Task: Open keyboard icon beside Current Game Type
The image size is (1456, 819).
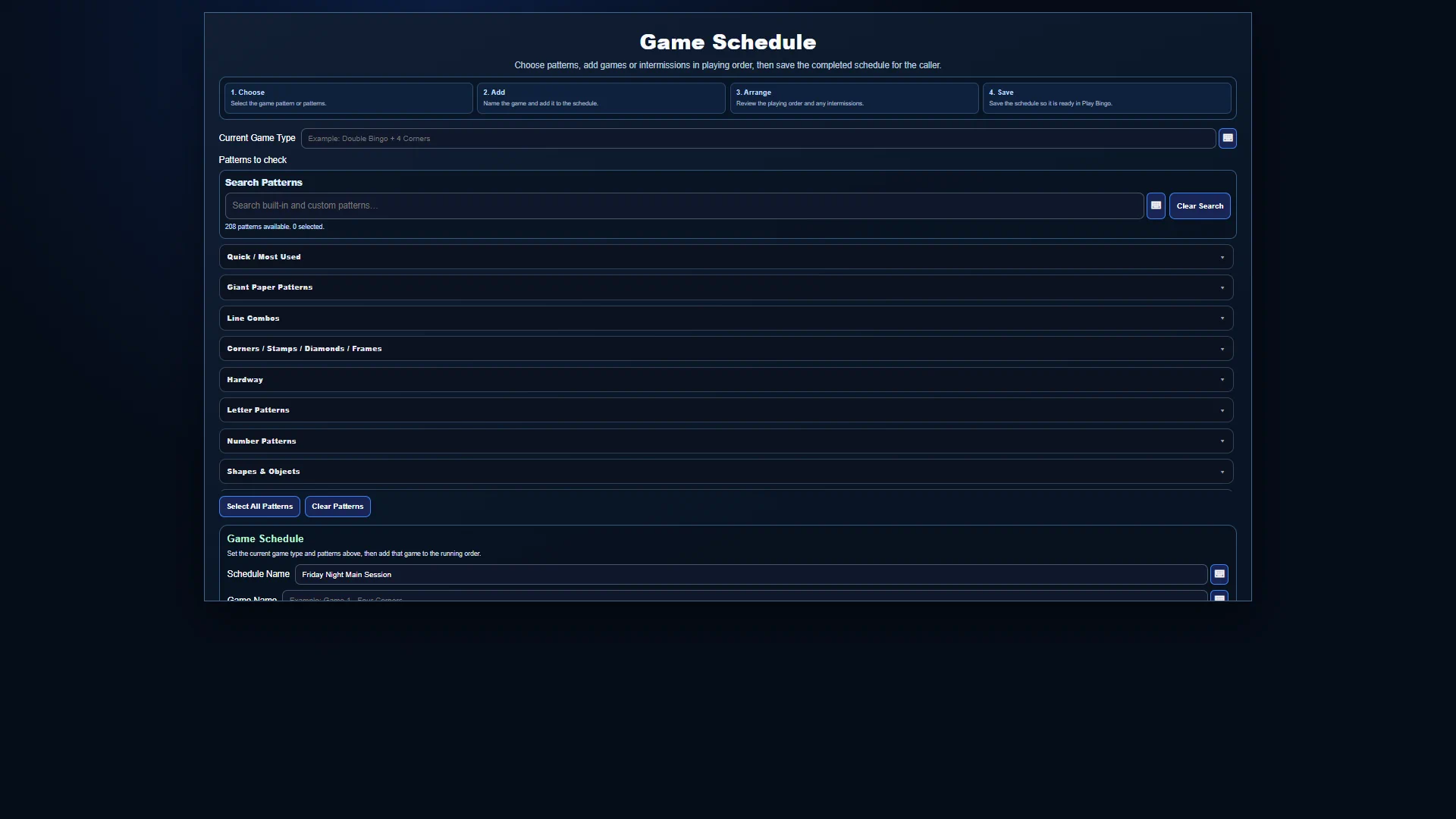Action: 1227,138
